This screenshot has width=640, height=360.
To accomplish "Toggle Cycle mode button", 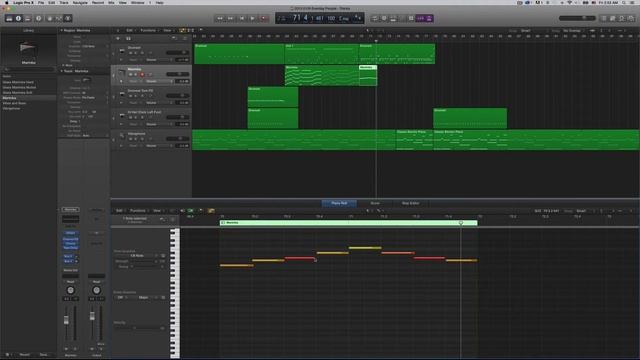I will (x=374, y=18).
